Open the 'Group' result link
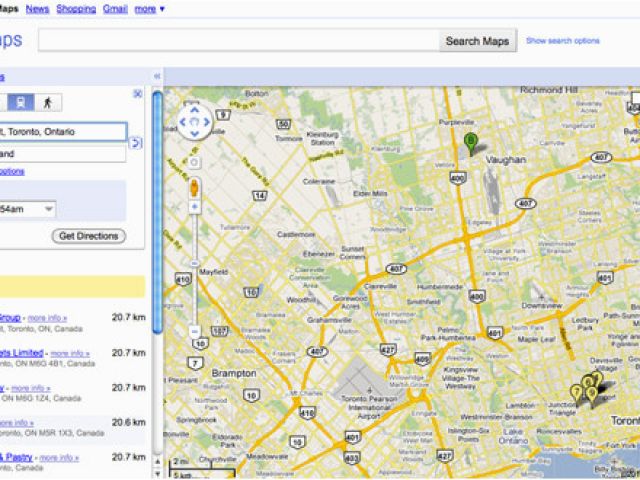This screenshot has height=480, width=640. pyautogui.click(x=10, y=318)
